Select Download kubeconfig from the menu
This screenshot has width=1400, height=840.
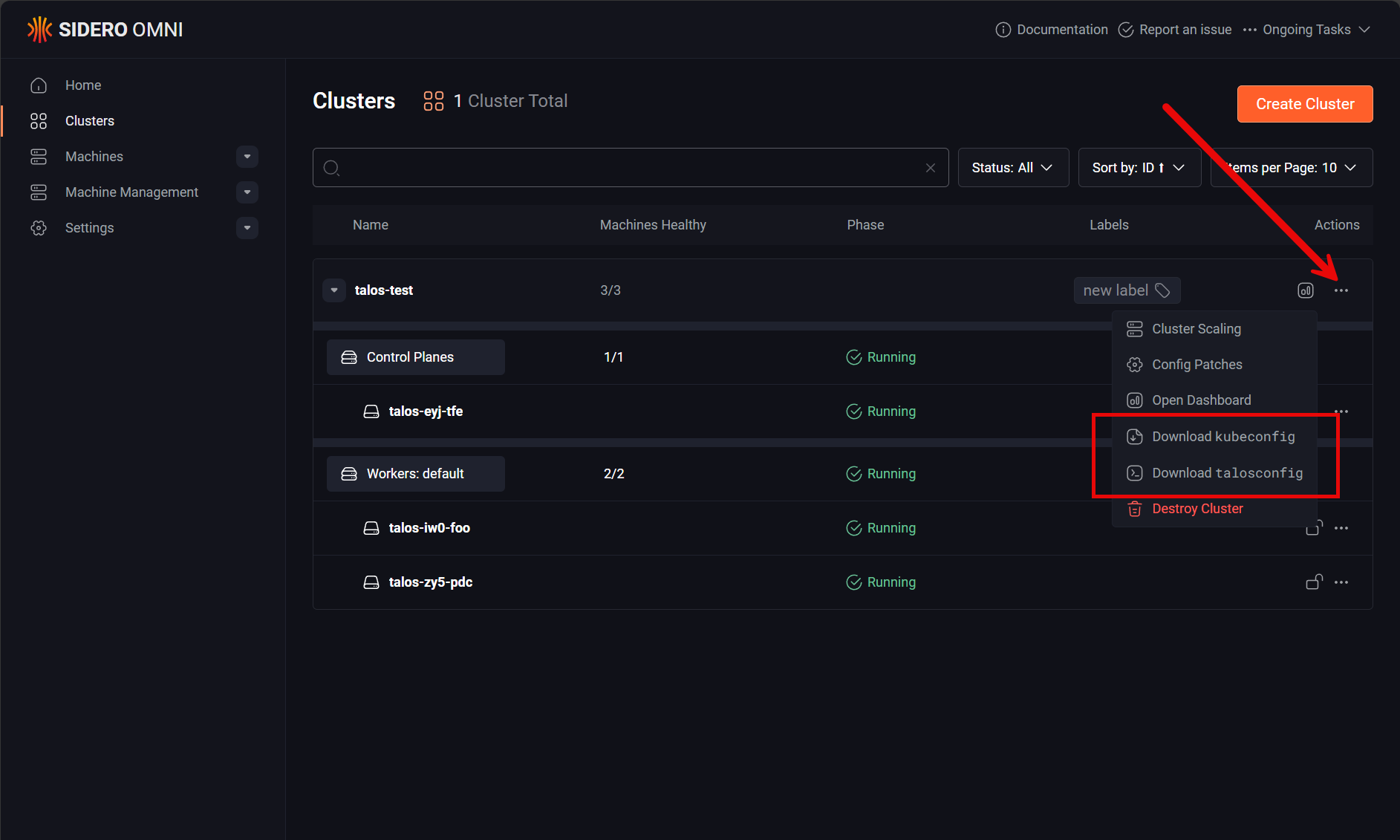(1222, 437)
